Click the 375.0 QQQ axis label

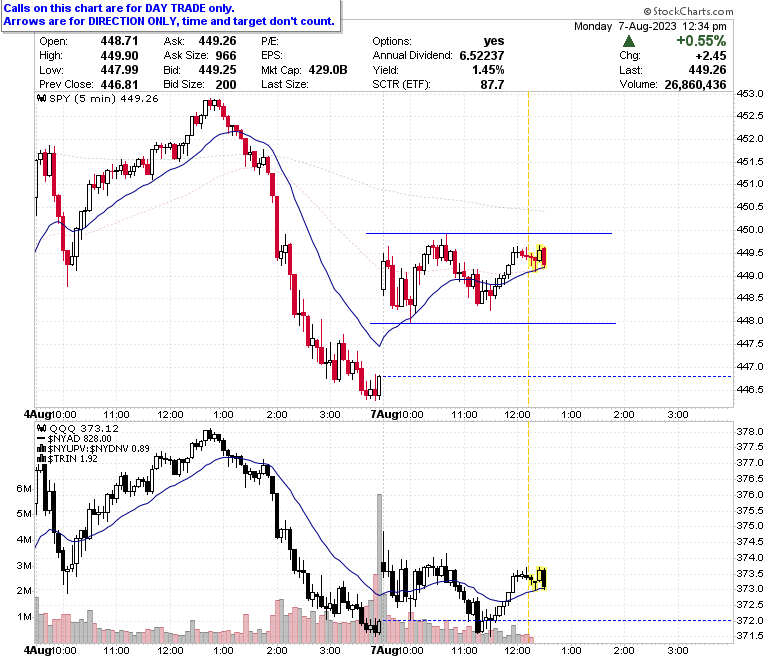tap(750, 525)
